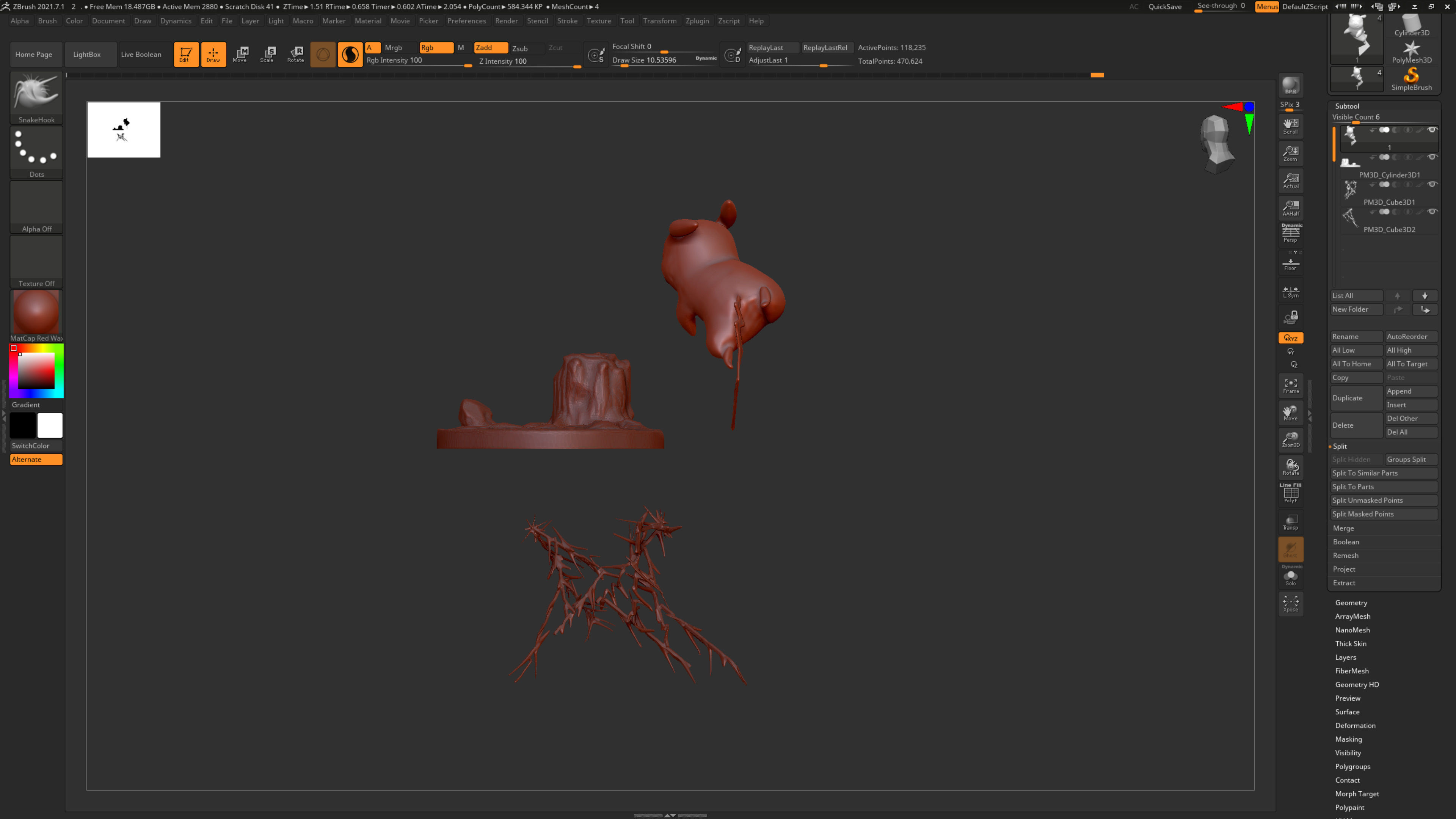
Task: Toggle PolyF line fill display
Action: click(1290, 493)
